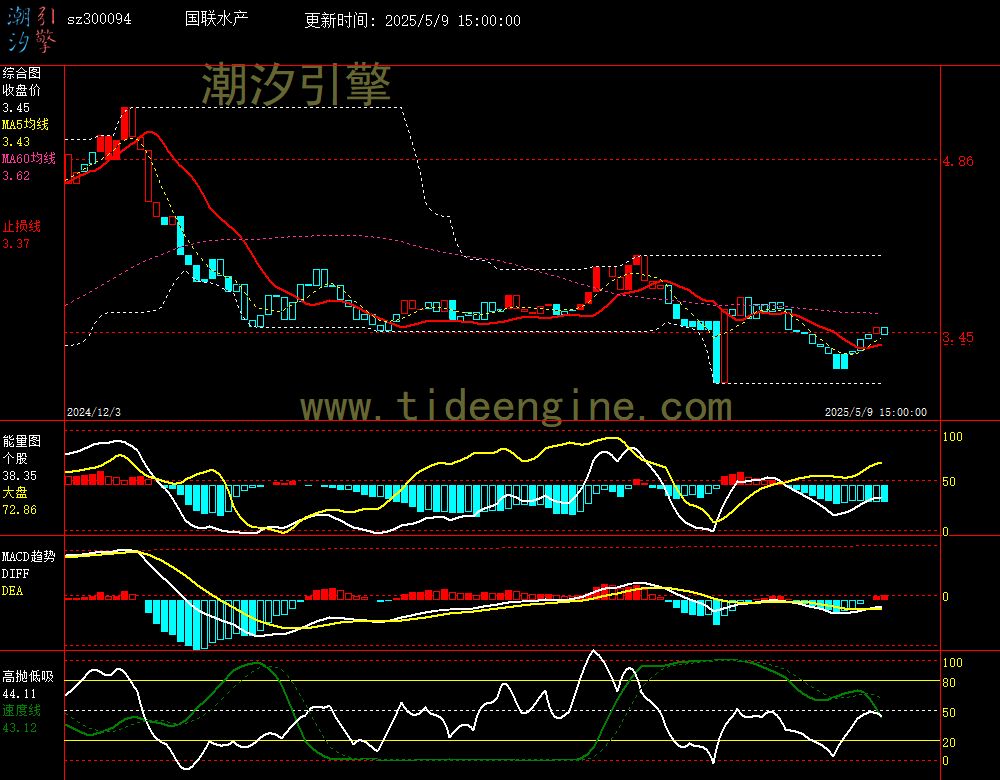Click the 20 axis label of 高抛低吸 panel
The image size is (1000, 780).
point(949,743)
